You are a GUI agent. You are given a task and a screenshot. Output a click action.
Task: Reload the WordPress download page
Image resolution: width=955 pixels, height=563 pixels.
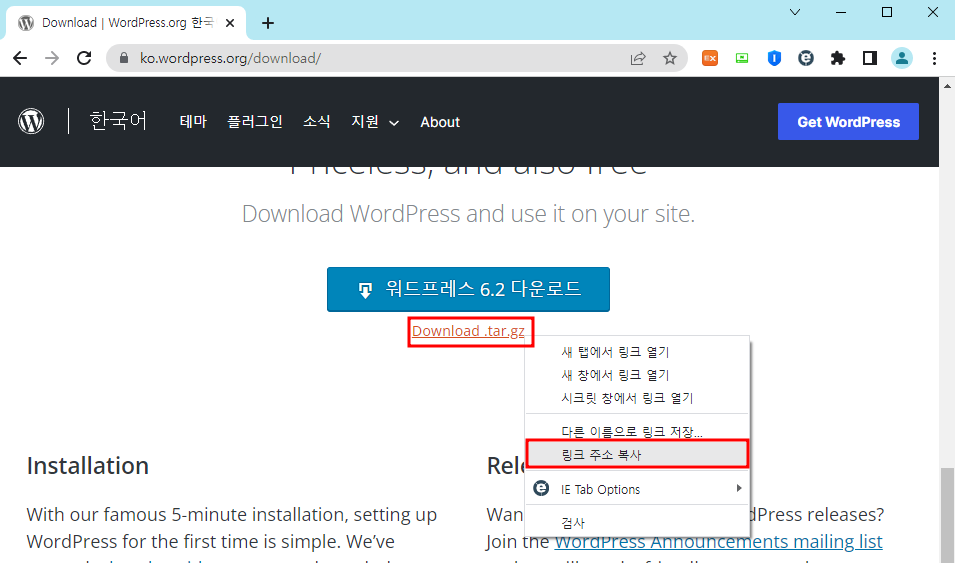(x=84, y=58)
